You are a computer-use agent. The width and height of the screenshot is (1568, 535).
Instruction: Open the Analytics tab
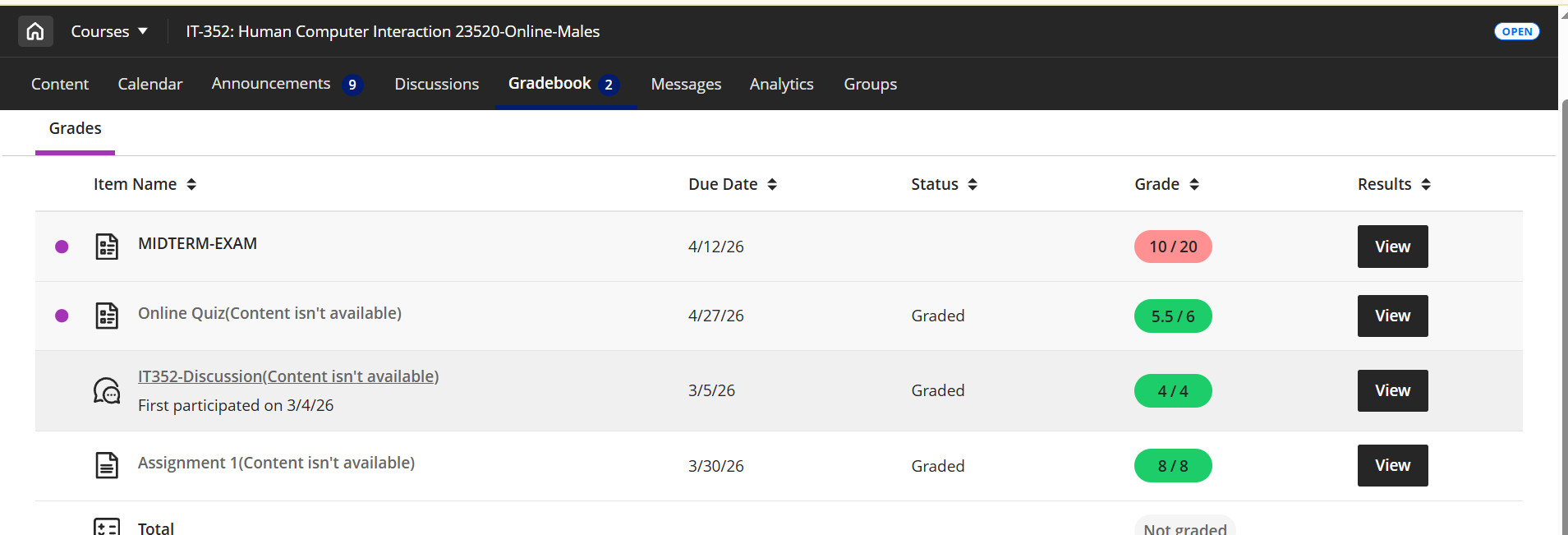point(781,84)
